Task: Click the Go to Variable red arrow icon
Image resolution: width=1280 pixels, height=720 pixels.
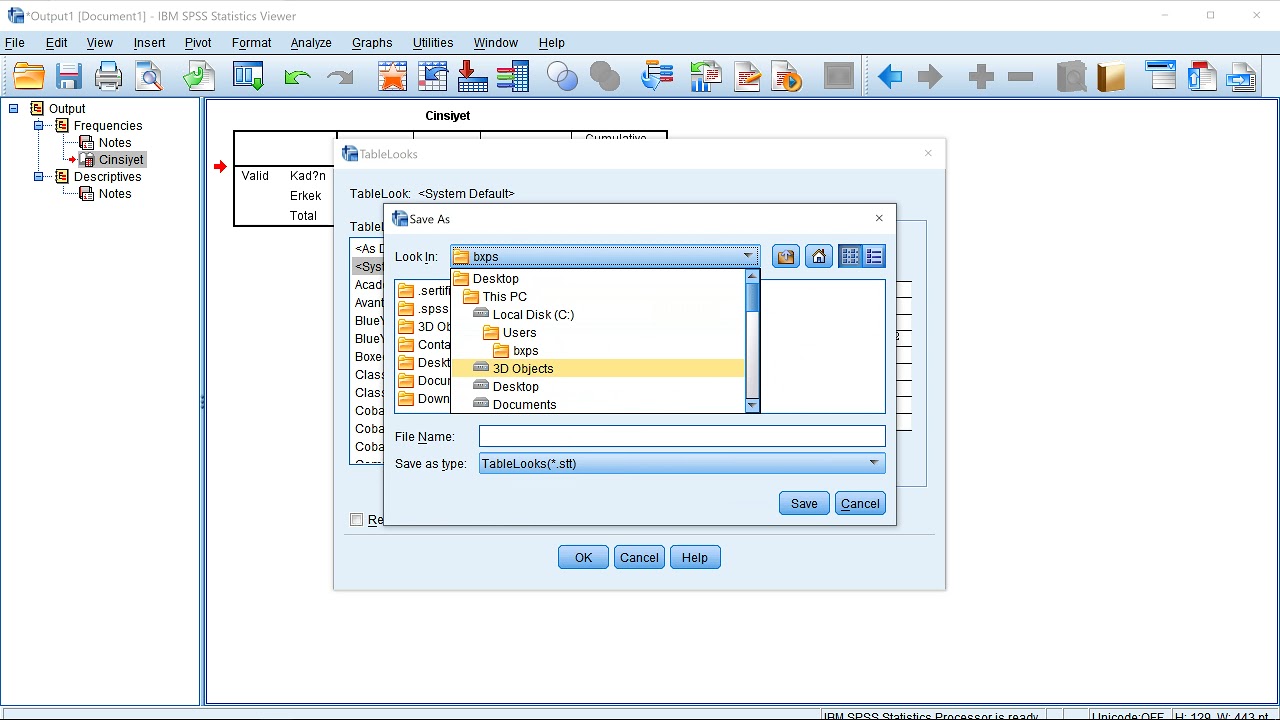Action: tap(472, 76)
